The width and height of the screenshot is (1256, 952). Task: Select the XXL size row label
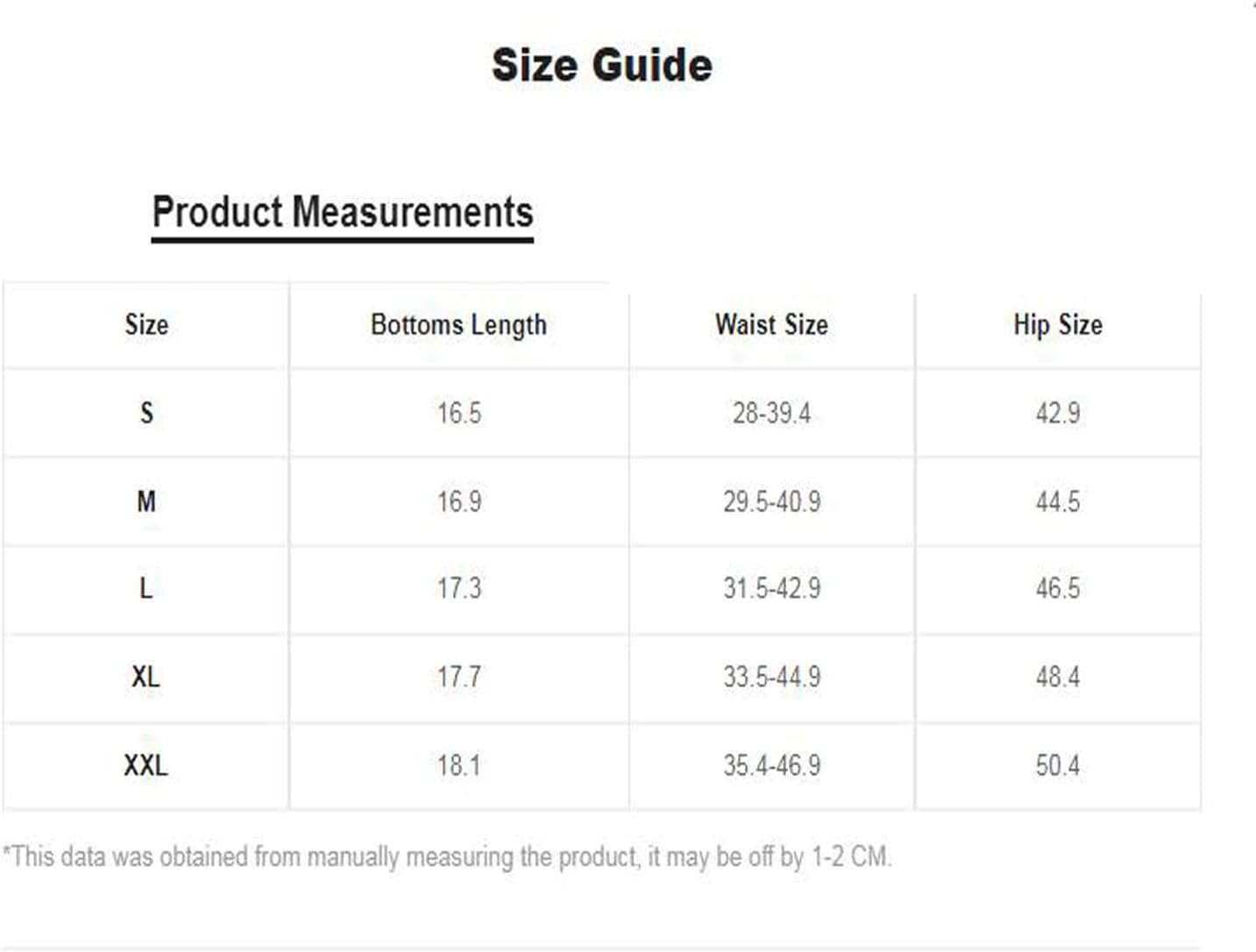click(145, 765)
